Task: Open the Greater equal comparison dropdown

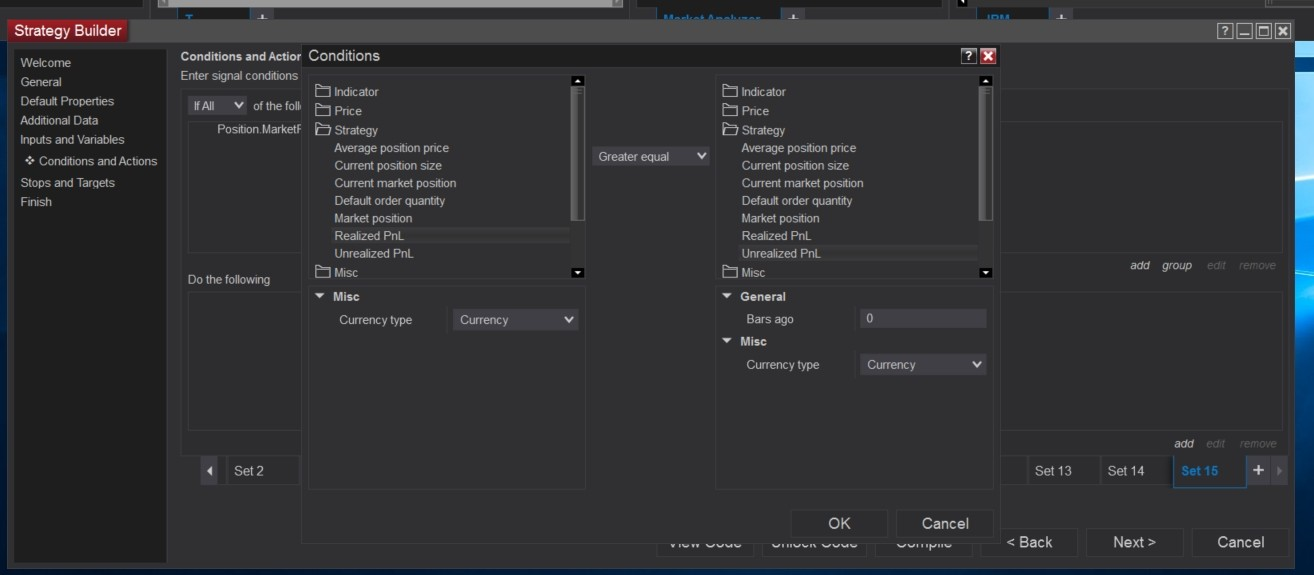Action: coord(651,156)
